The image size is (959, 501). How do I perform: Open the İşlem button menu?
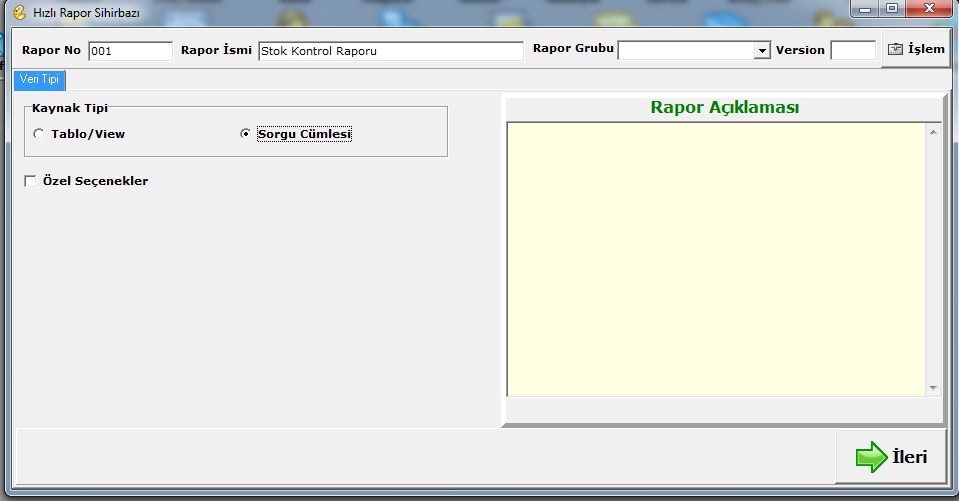click(915, 50)
